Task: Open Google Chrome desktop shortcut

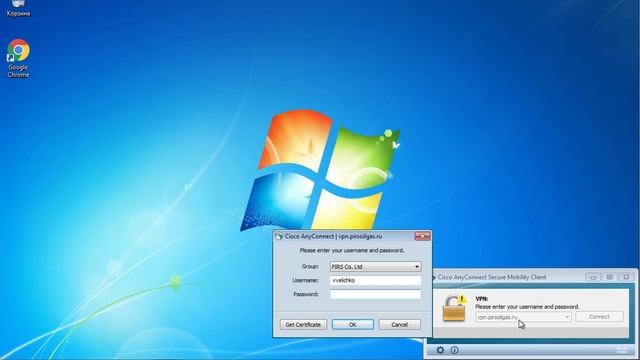Action: click(x=18, y=58)
